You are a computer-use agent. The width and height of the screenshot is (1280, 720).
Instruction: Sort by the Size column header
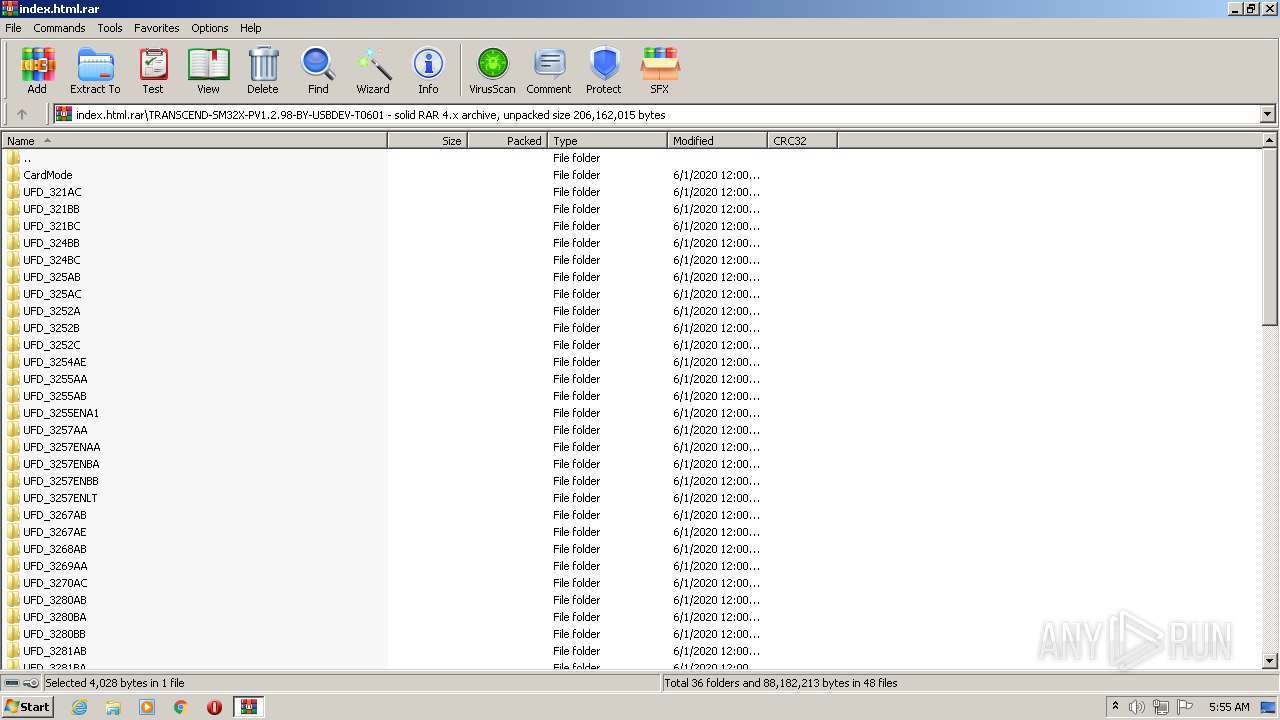427,141
